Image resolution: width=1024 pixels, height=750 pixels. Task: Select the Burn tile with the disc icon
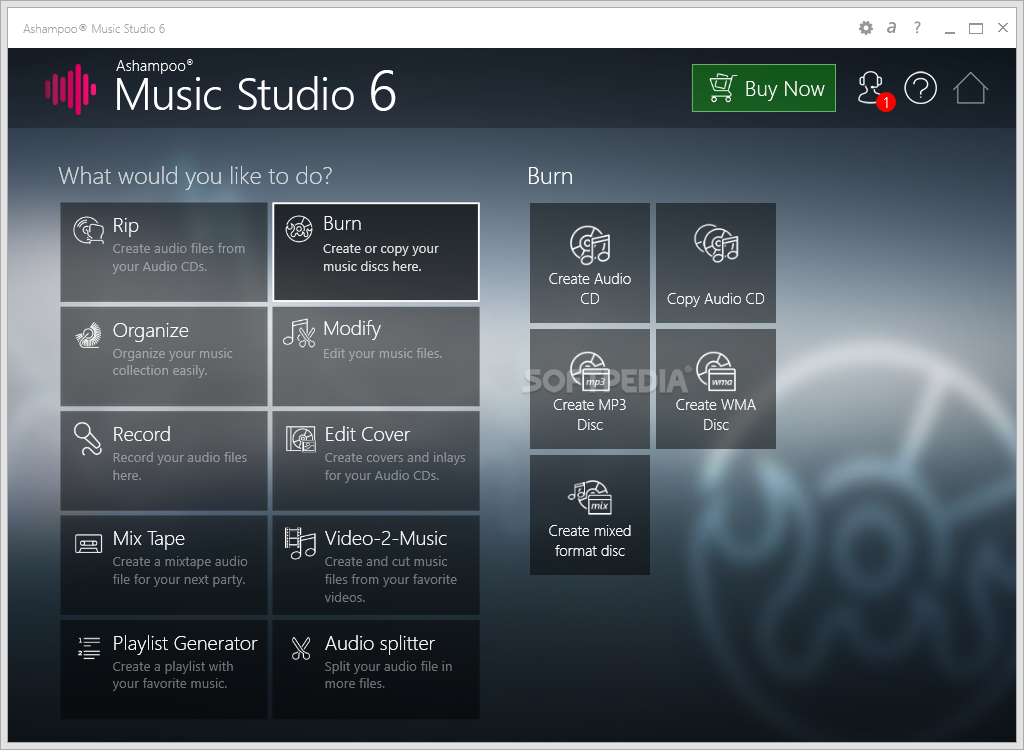[376, 252]
